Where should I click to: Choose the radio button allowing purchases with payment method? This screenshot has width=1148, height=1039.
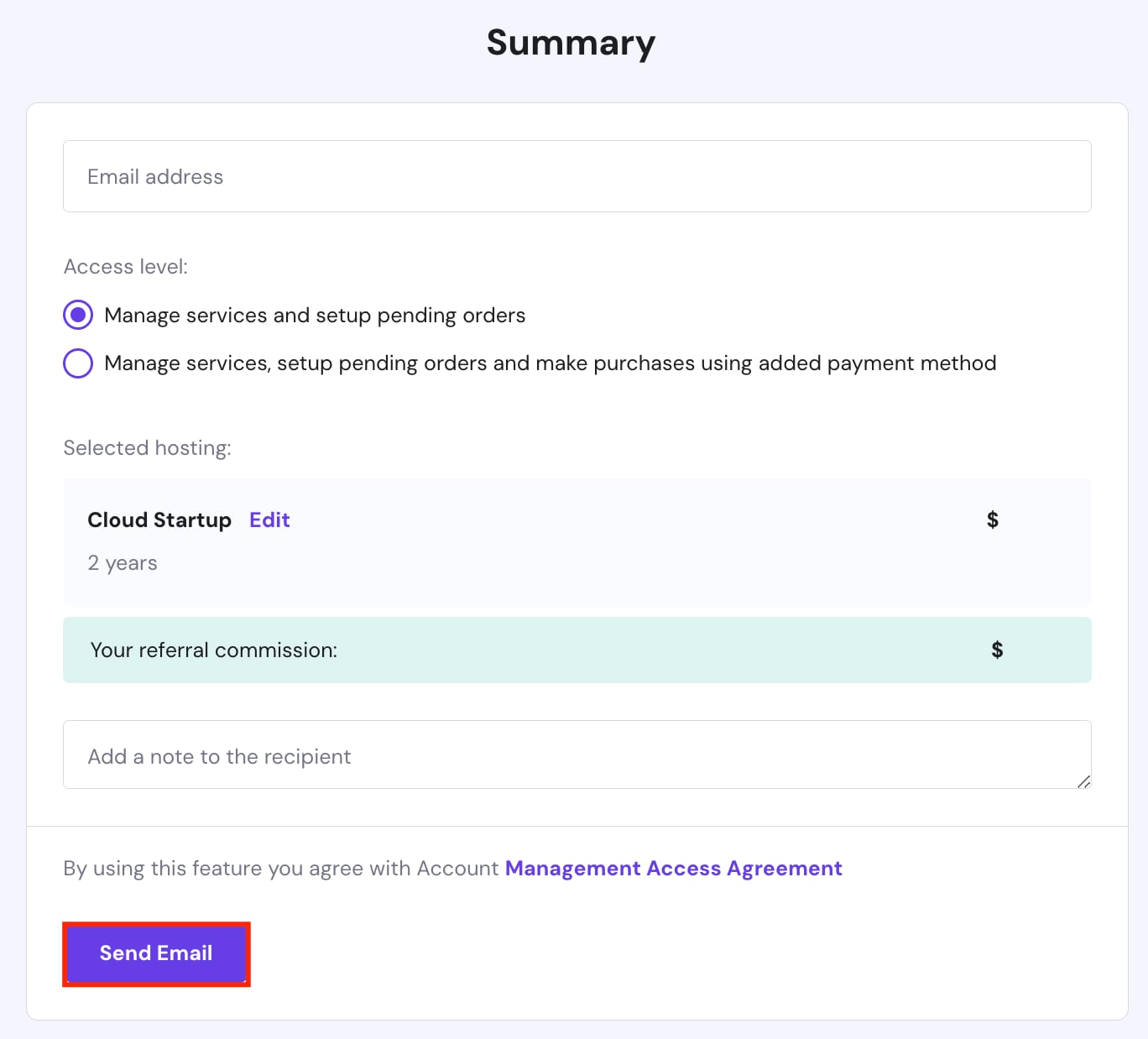78,363
